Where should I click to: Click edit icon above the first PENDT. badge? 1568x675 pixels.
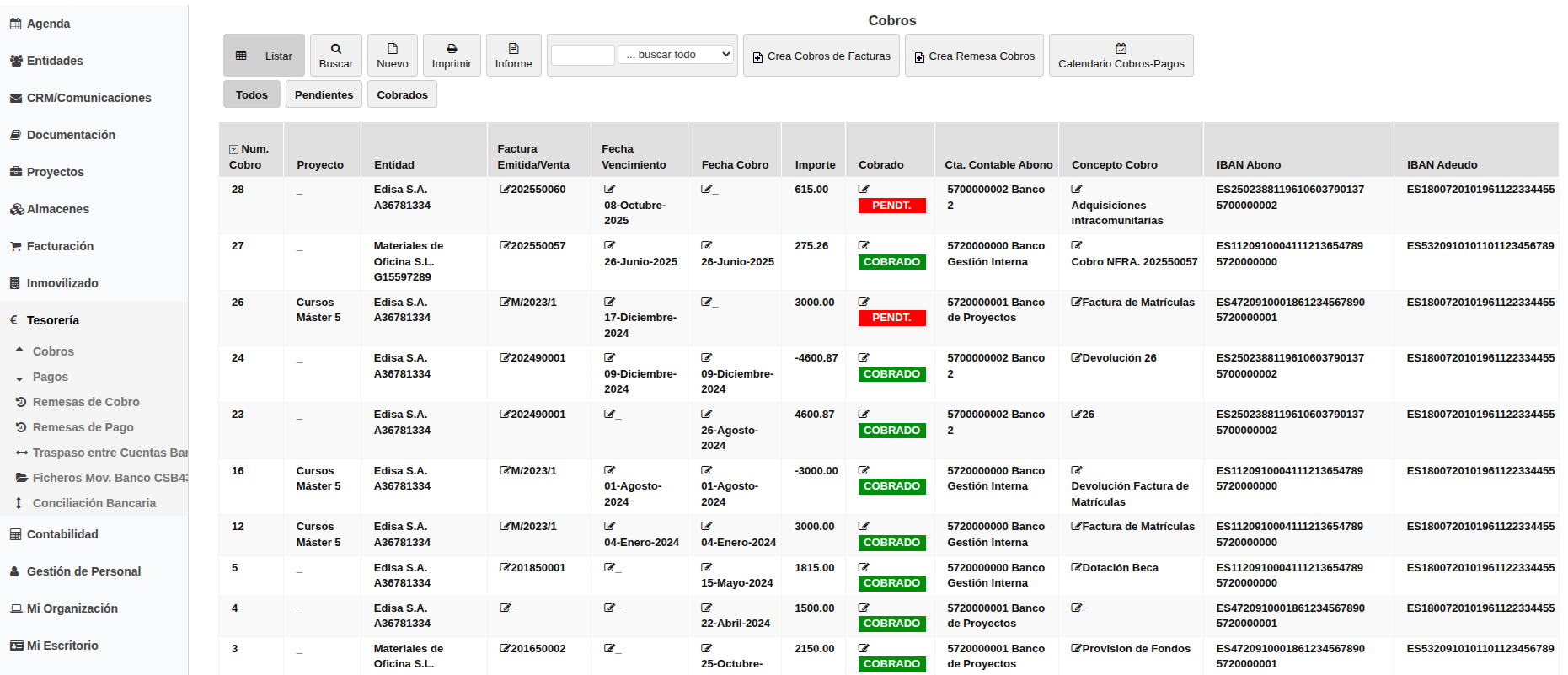coord(864,190)
